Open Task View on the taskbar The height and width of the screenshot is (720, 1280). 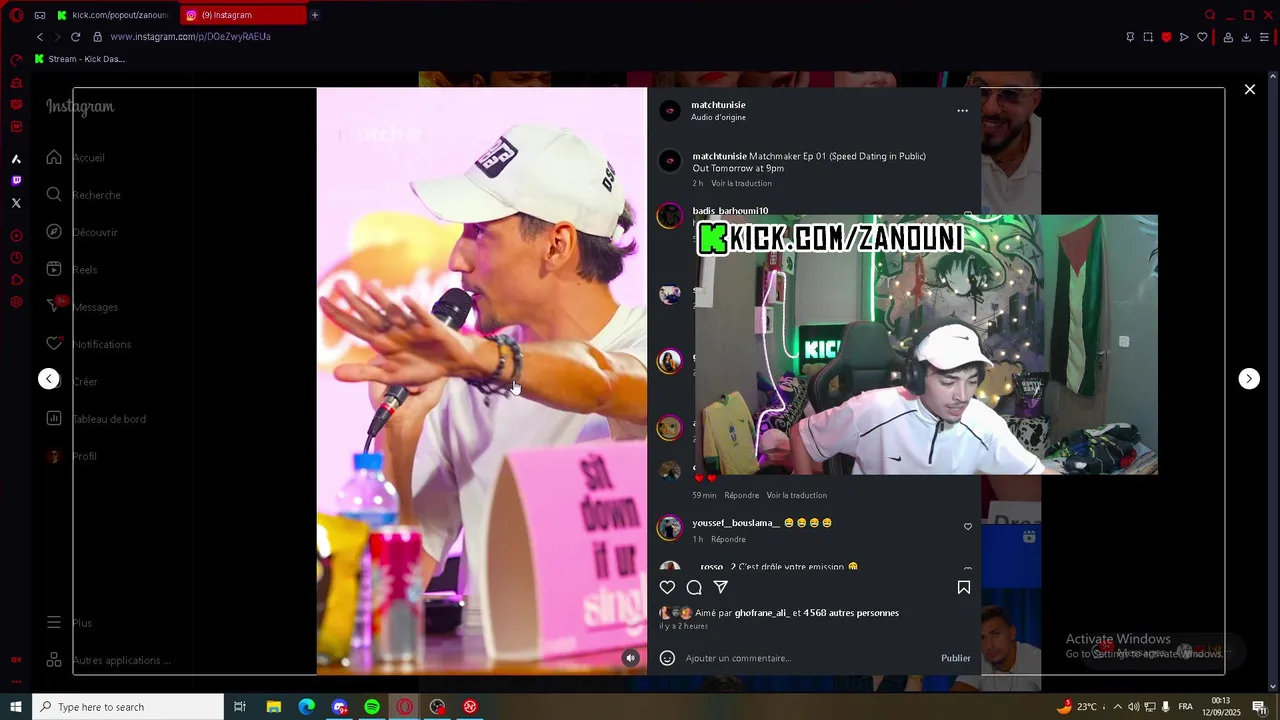240,707
